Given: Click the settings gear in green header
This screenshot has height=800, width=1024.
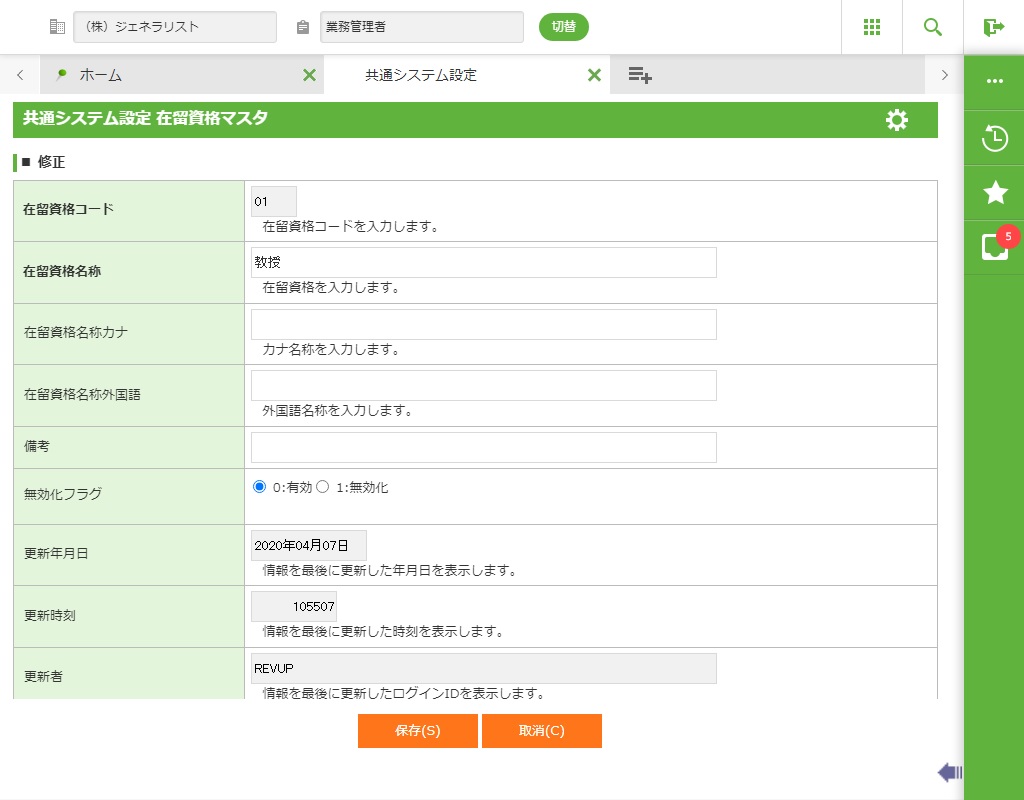Looking at the screenshot, I should 897,120.
